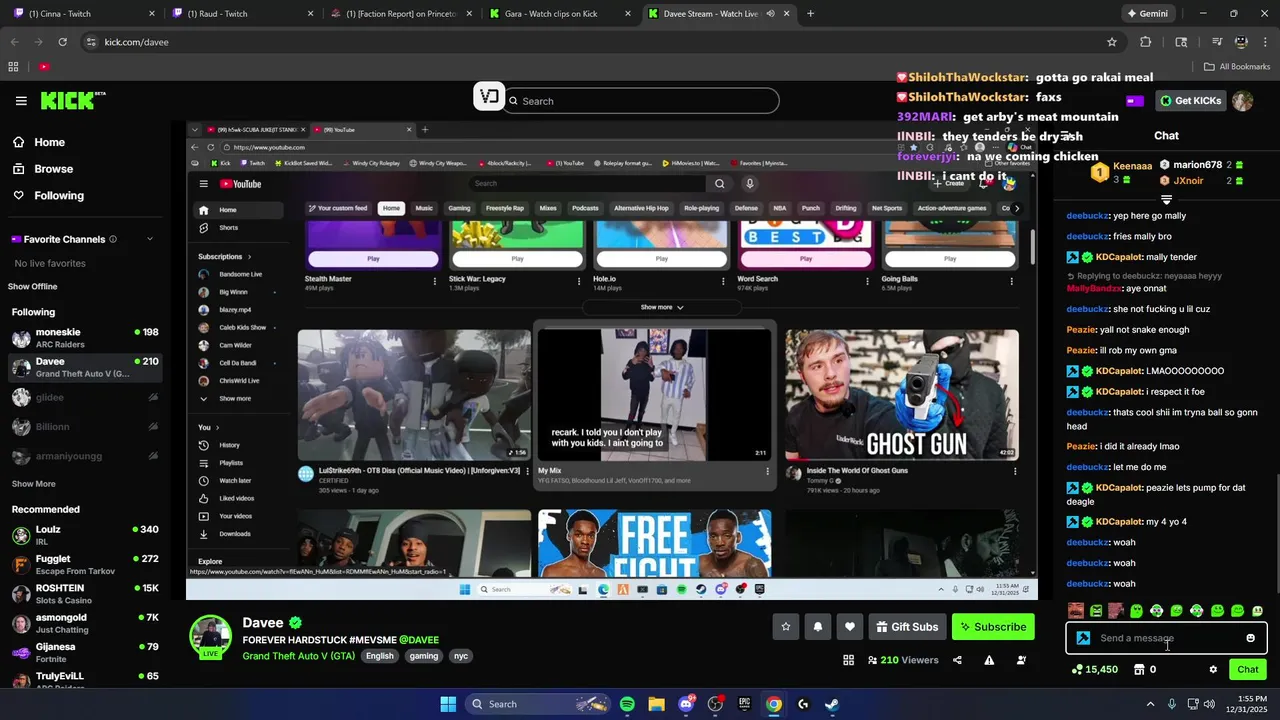
Task: Open Steam from Windows taskbar
Action: tap(832, 704)
